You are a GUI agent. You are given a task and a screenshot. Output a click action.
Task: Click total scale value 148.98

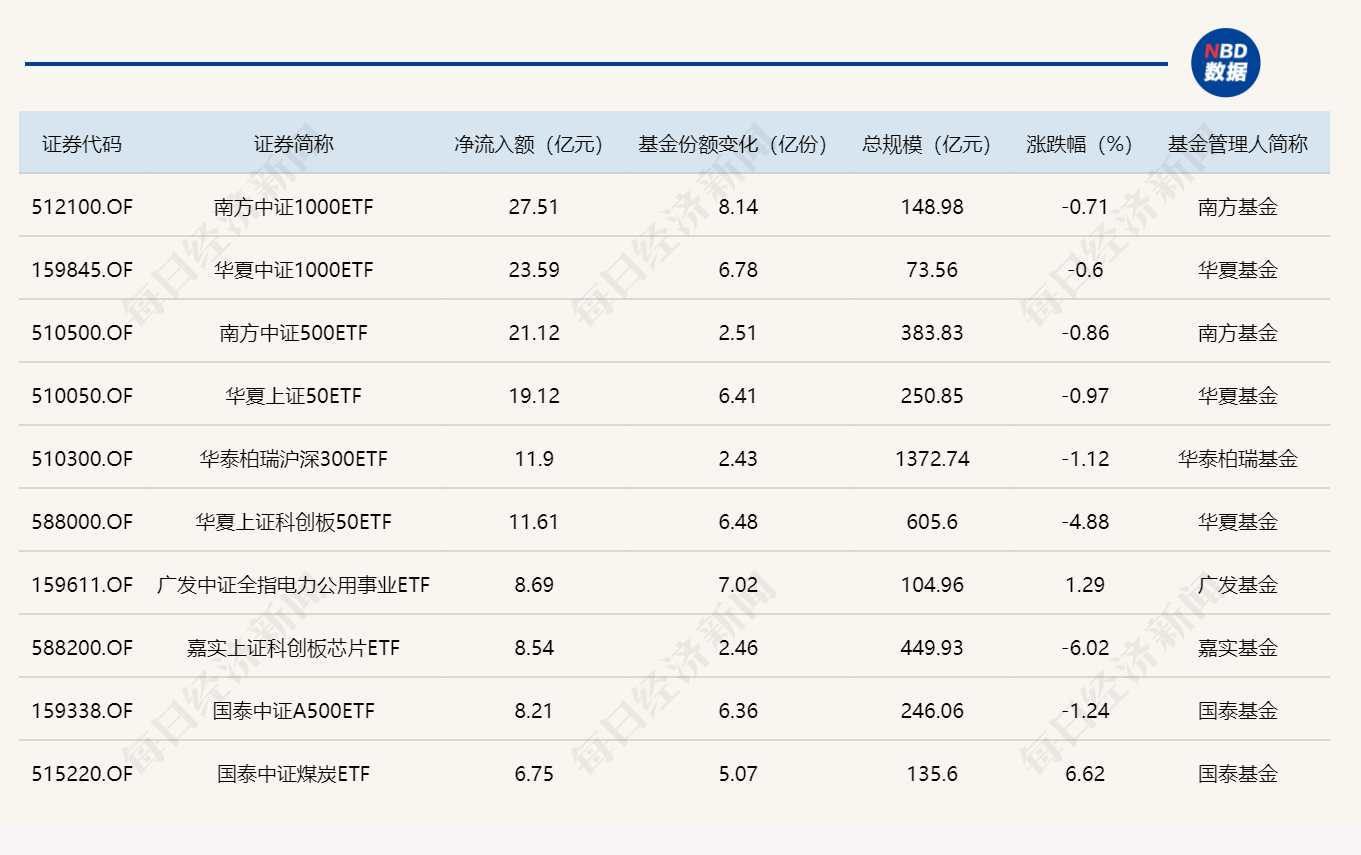coord(931,207)
